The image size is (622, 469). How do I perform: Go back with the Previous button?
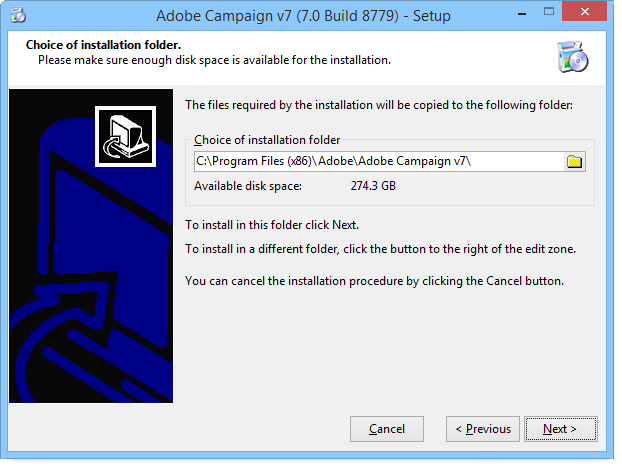coord(483,429)
